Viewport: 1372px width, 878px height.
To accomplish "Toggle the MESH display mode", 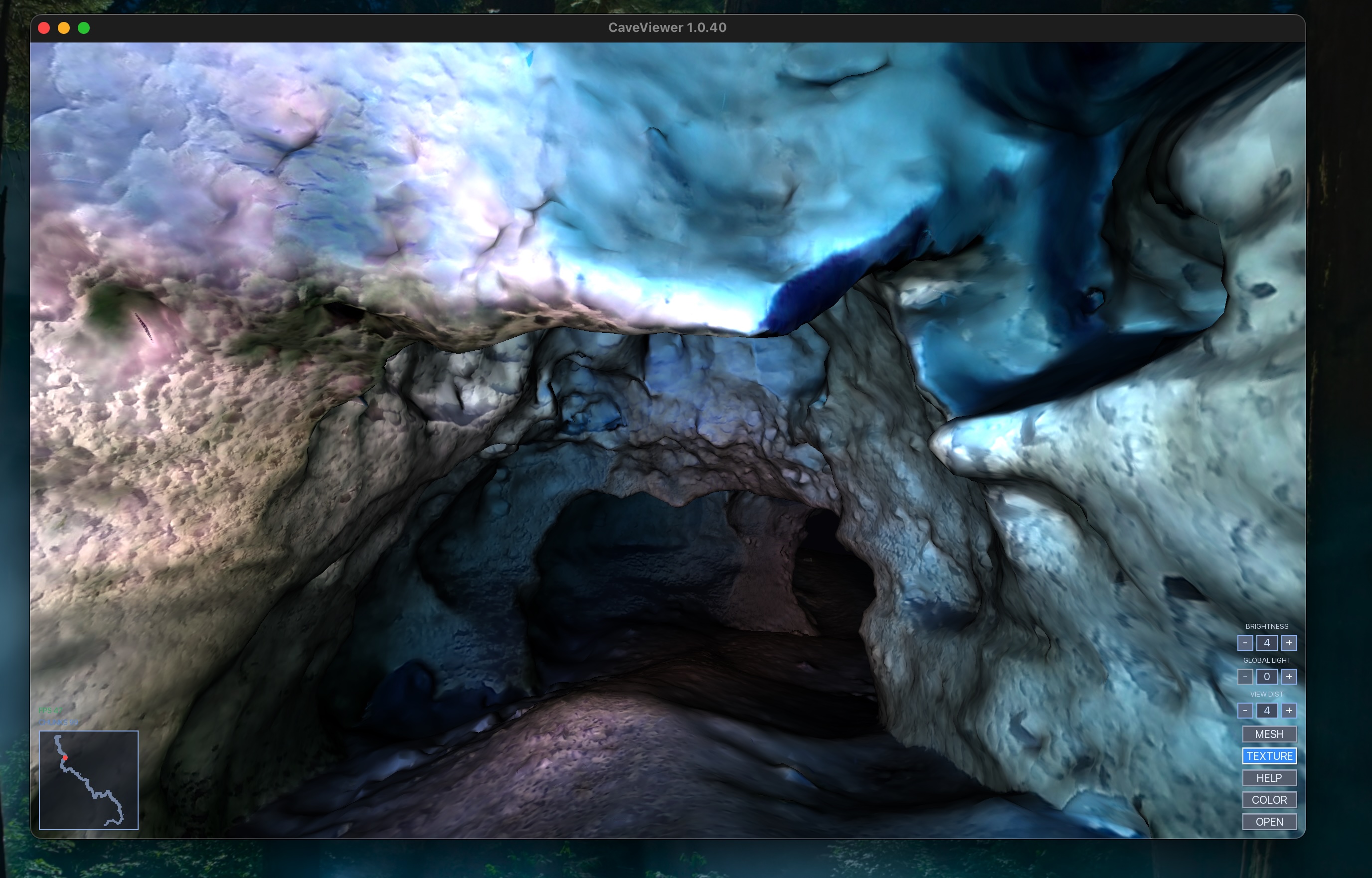I will coord(1269,734).
